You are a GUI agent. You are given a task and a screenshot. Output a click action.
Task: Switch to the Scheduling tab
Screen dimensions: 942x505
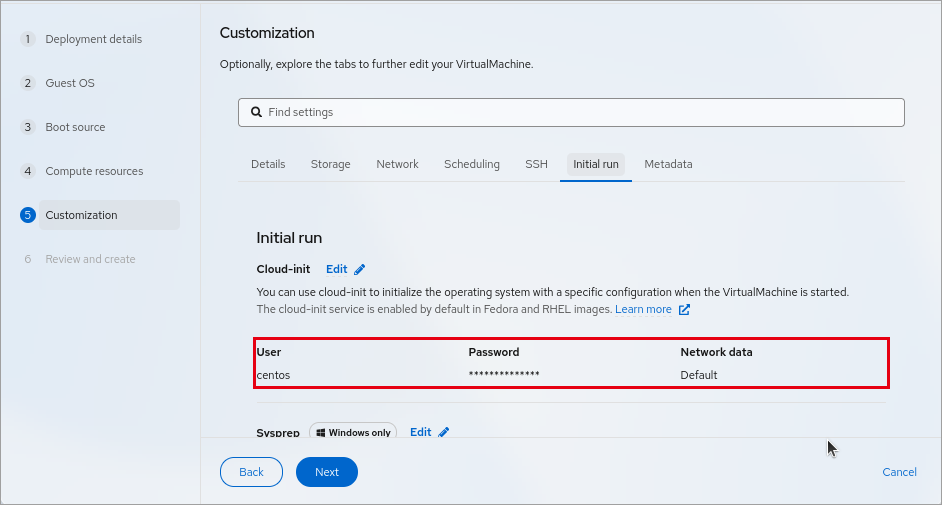[472, 164]
